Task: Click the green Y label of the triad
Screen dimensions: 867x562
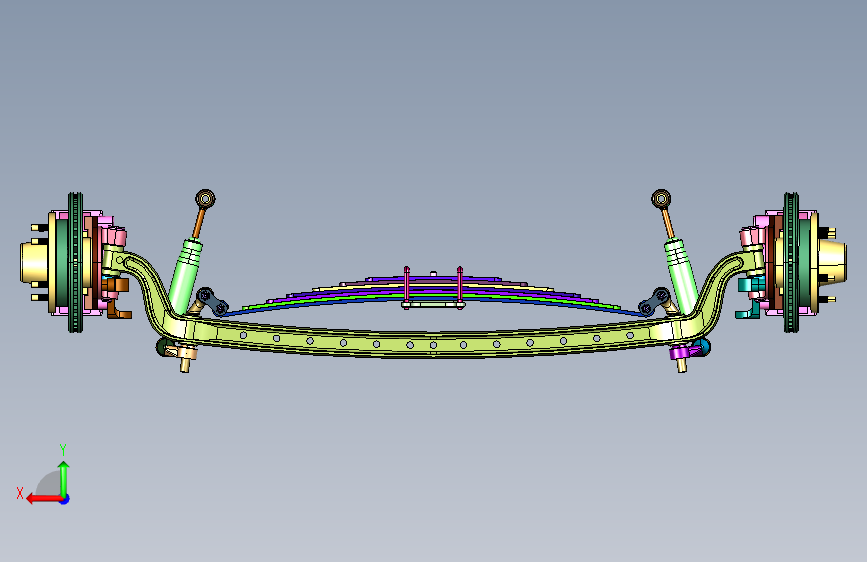Action: [x=63, y=450]
